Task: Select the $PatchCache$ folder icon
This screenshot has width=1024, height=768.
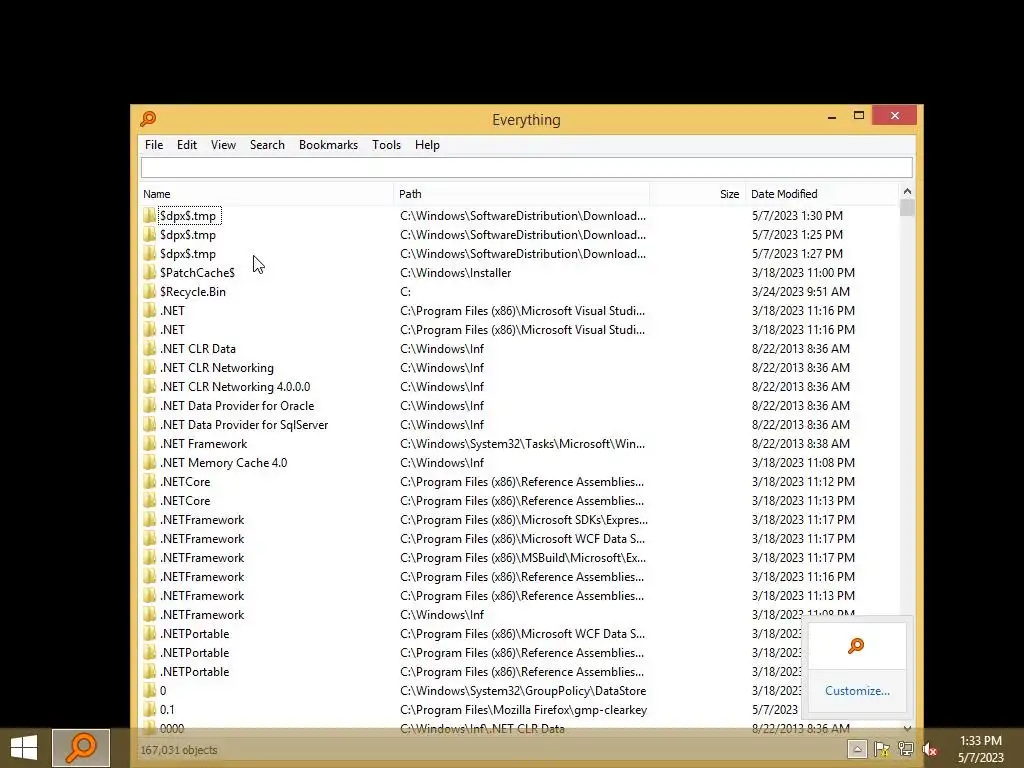Action: pyautogui.click(x=150, y=272)
